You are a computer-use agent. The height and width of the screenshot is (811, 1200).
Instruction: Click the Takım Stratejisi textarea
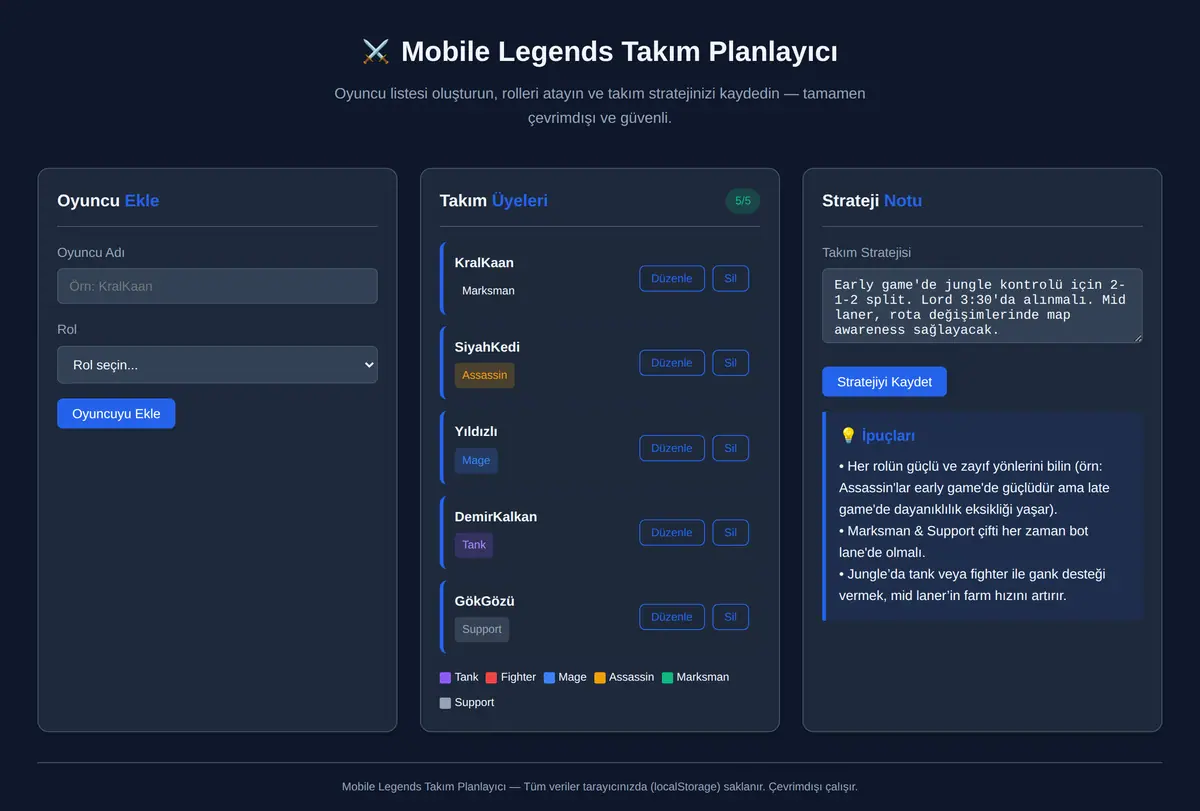click(982, 305)
